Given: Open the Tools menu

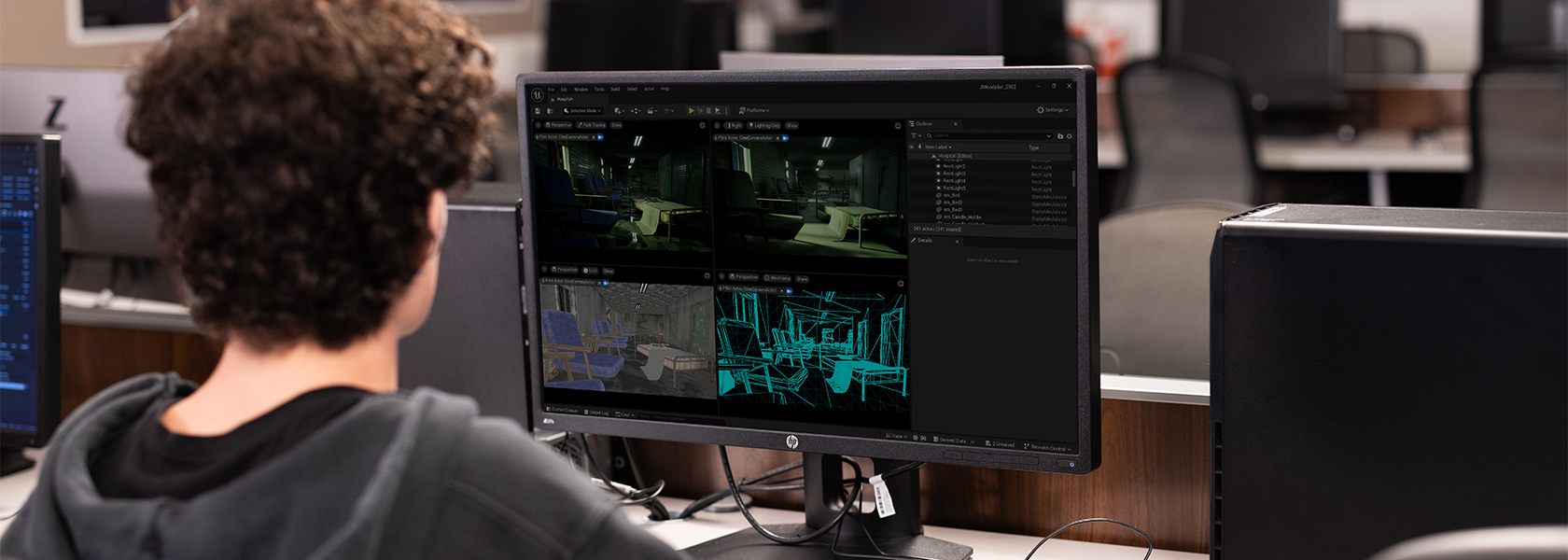Looking at the screenshot, I should pyautogui.click(x=599, y=90).
